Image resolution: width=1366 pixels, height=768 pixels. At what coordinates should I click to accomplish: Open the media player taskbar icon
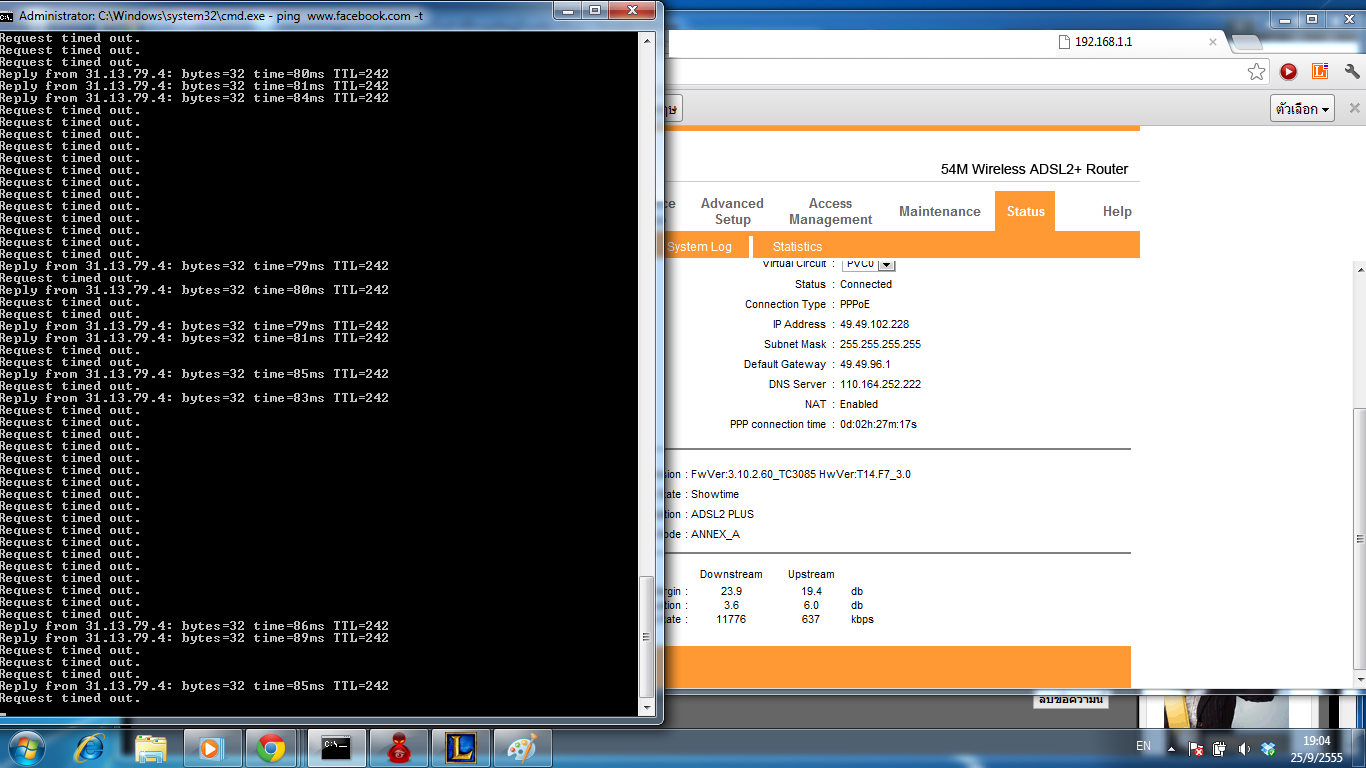(211, 747)
